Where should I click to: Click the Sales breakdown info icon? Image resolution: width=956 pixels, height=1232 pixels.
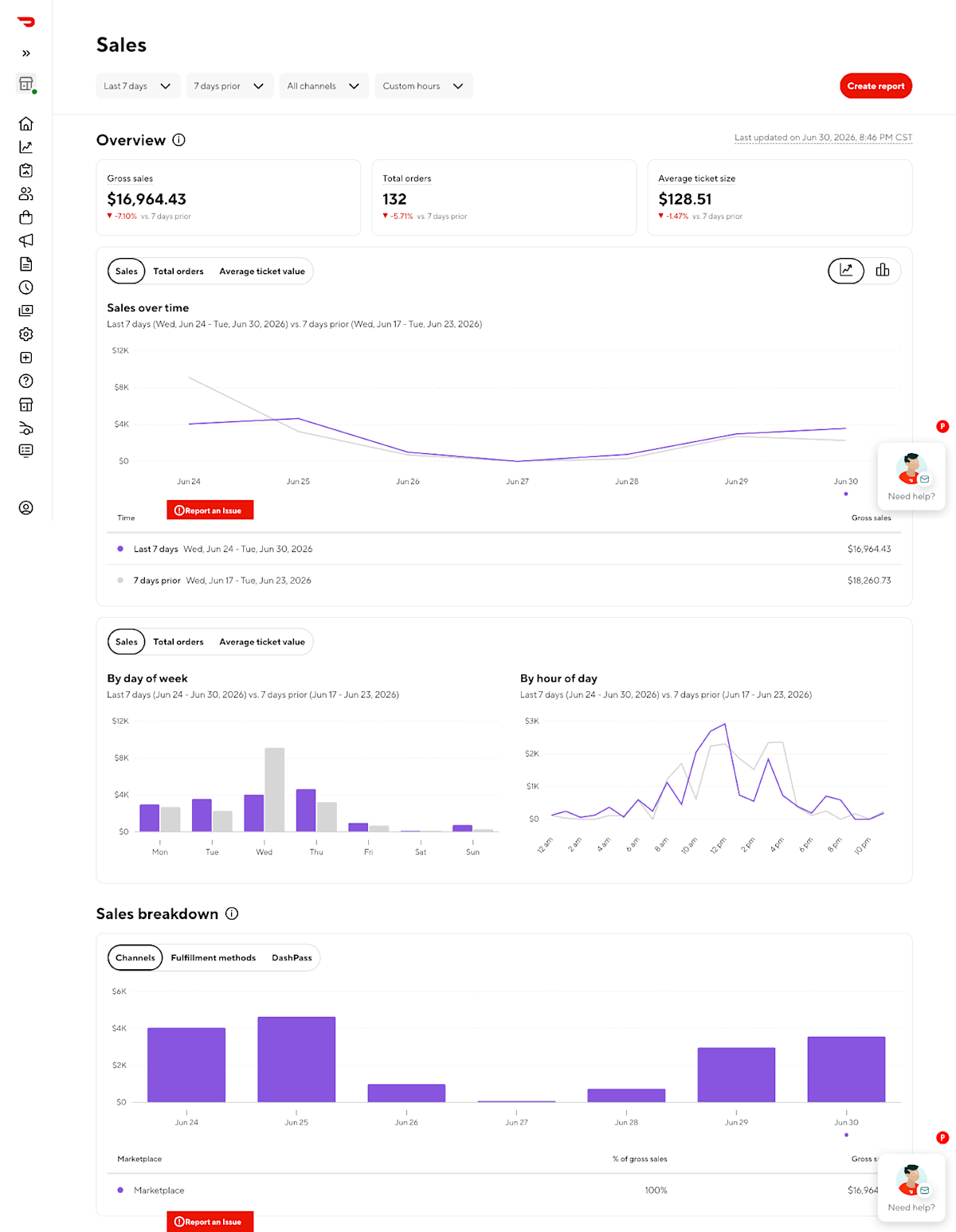click(x=232, y=913)
